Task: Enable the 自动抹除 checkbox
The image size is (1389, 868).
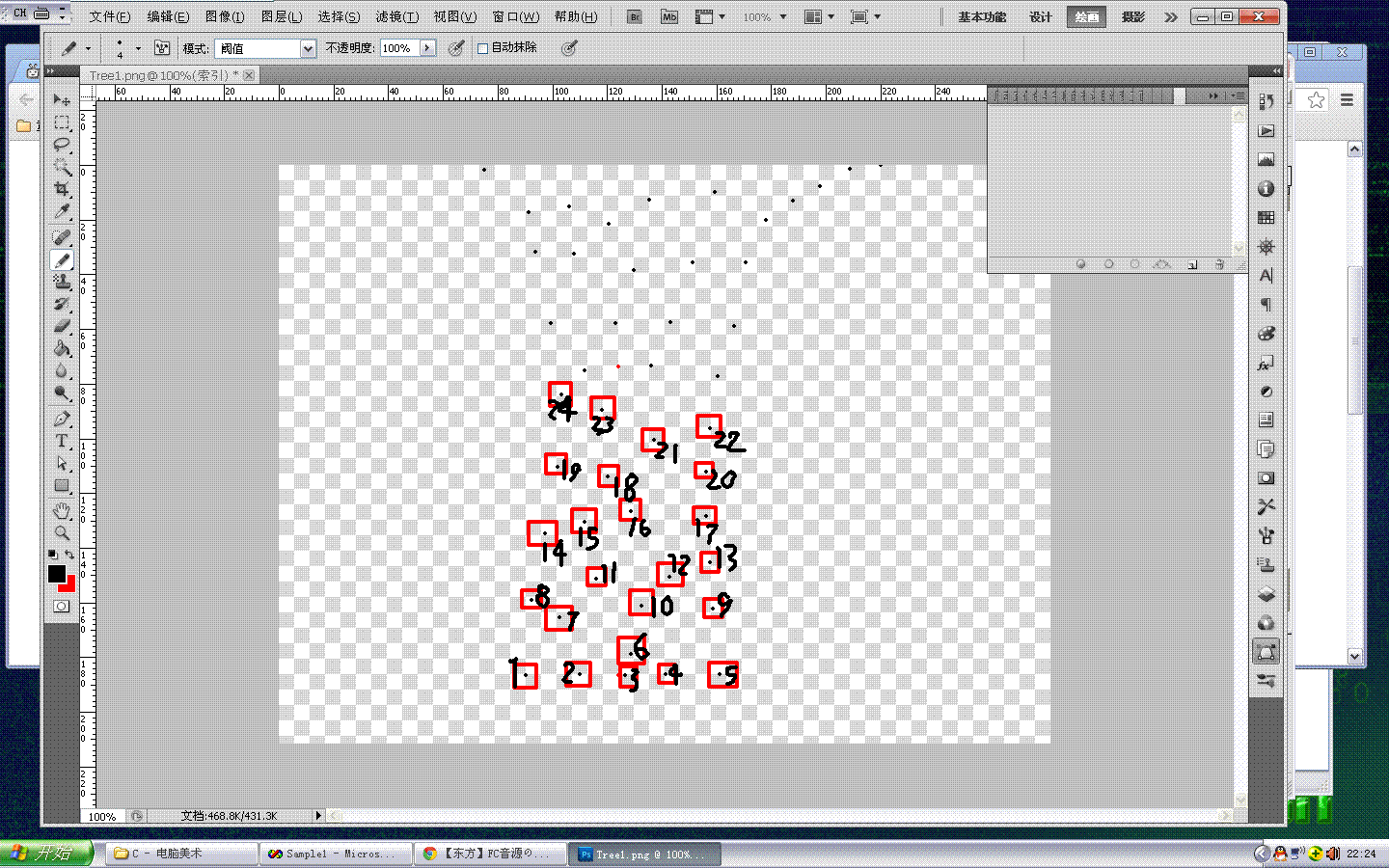Action: 483,48
